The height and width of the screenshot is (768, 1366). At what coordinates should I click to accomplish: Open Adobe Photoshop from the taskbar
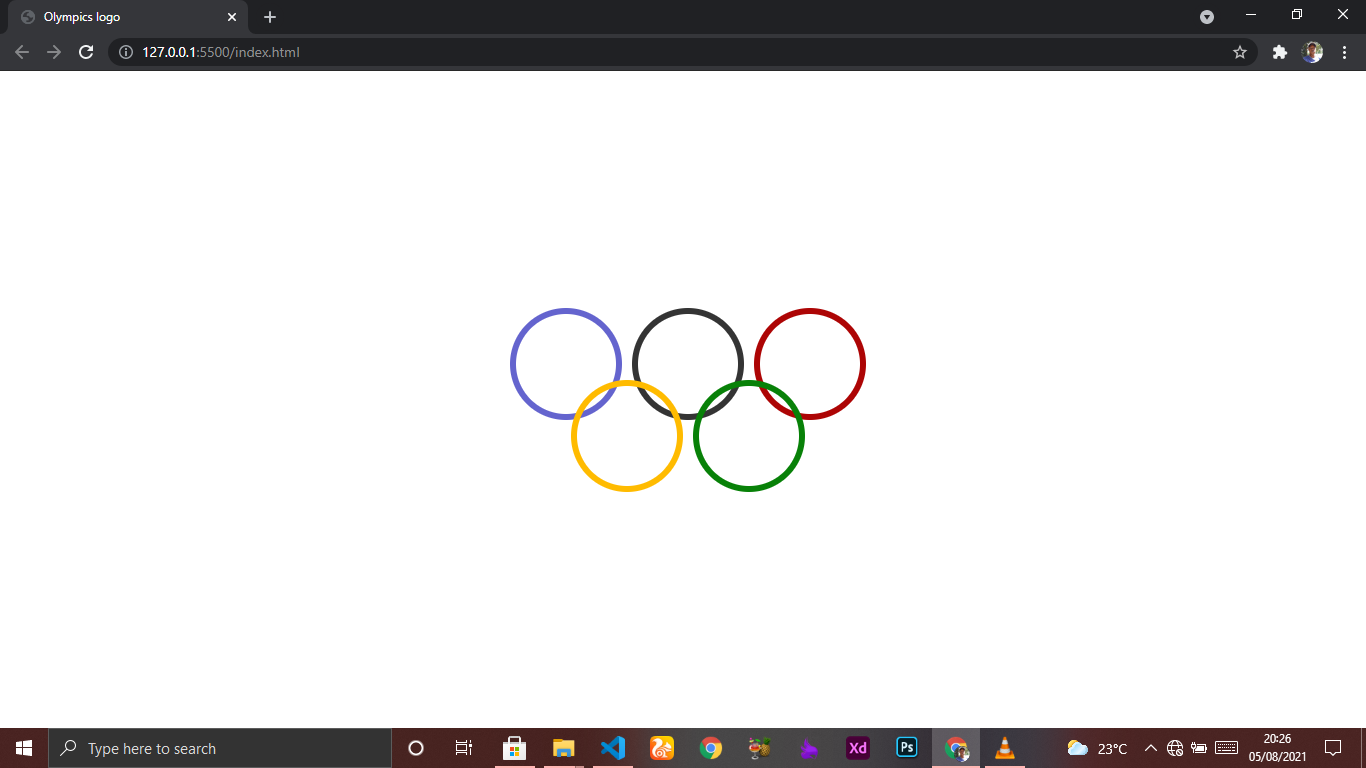(x=906, y=748)
